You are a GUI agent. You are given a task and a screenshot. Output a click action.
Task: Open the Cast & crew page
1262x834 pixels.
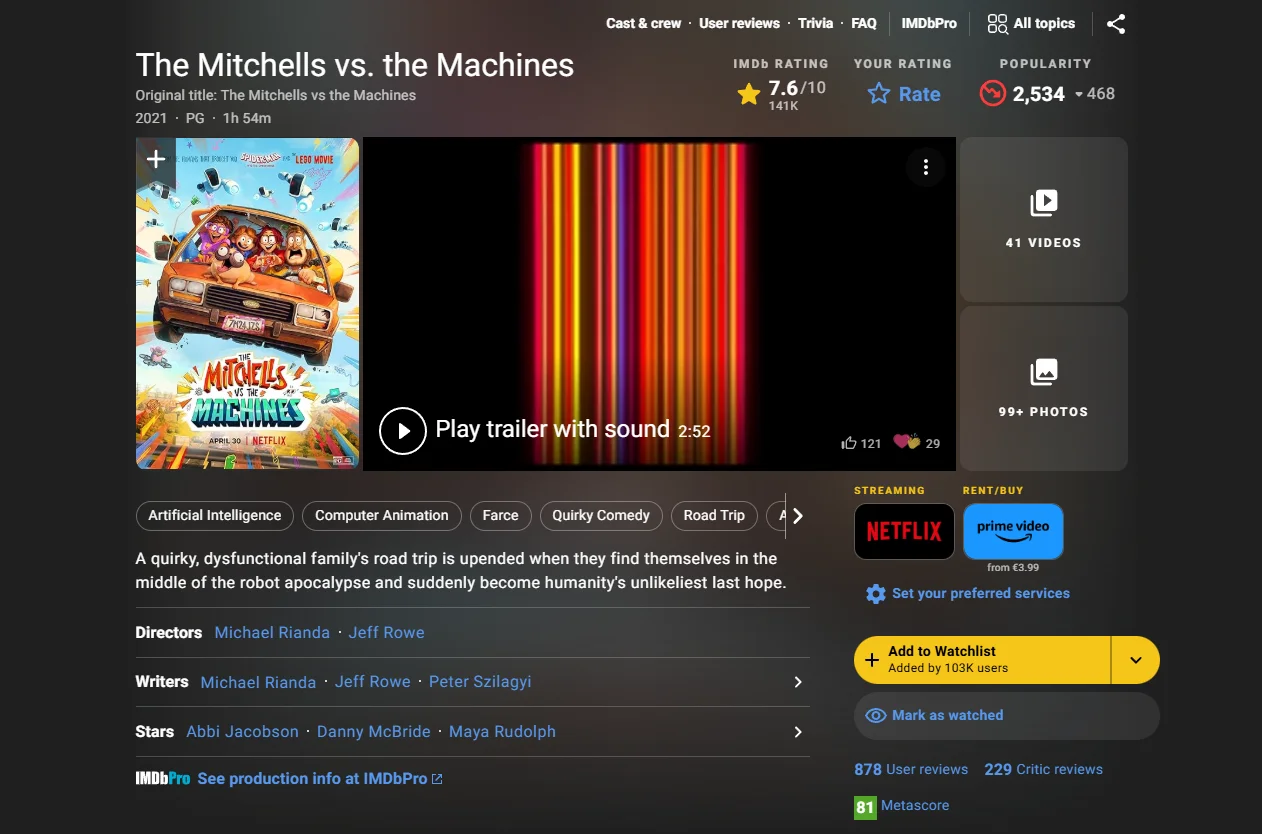pos(643,23)
